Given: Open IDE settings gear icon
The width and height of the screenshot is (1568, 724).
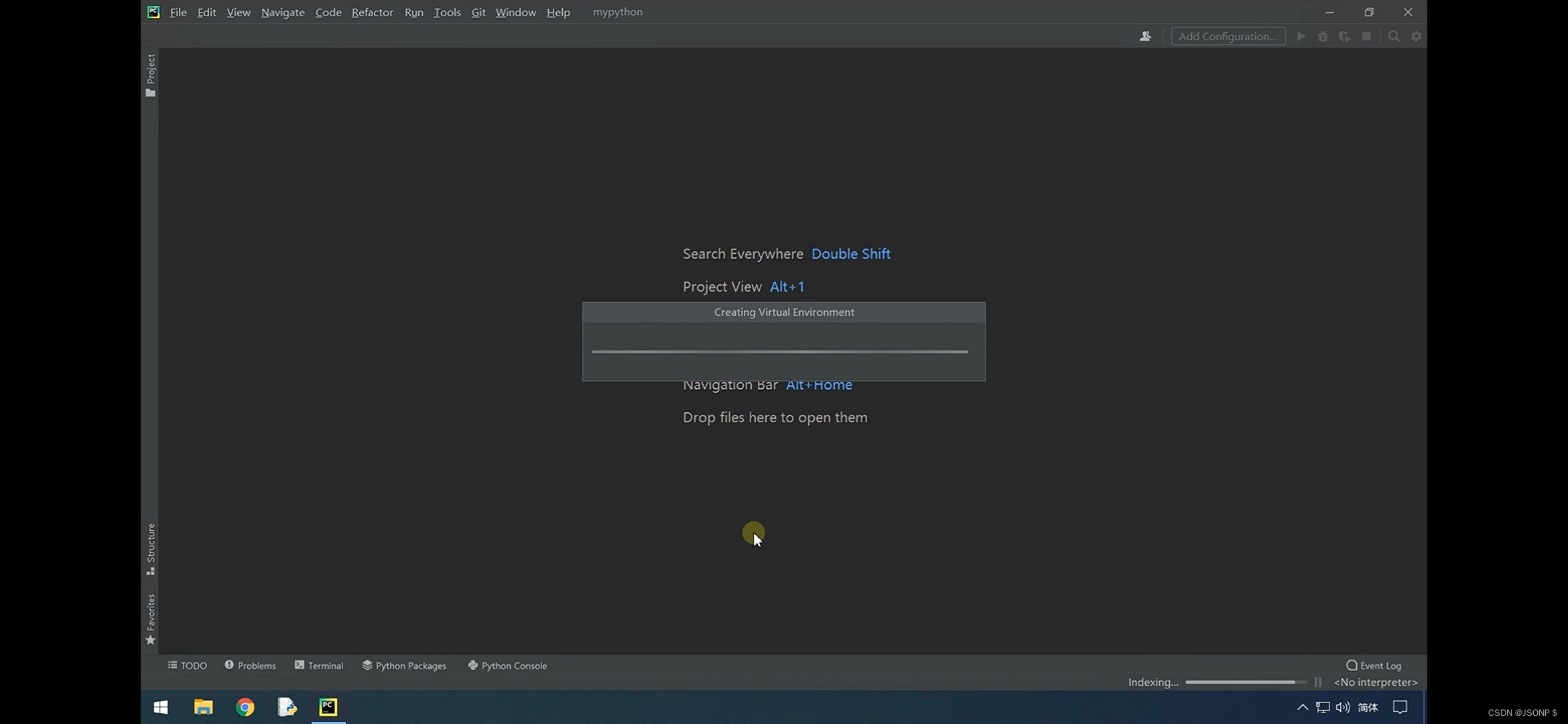Looking at the screenshot, I should [1416, 36].
